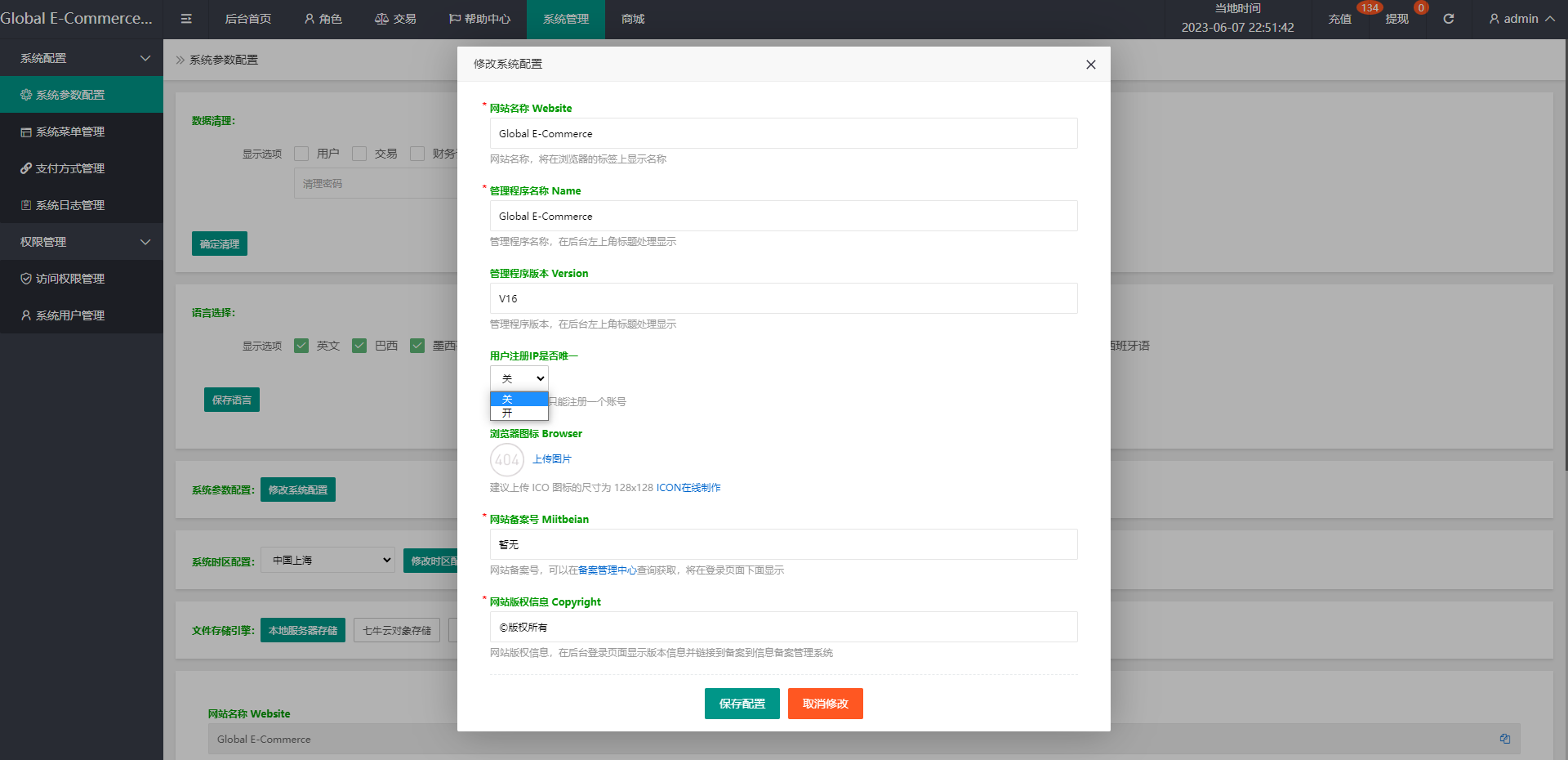Open the 商城 top menu
Image resolution: width=1568 pixels, height=760 pixels.
click(x=633, y=19)
